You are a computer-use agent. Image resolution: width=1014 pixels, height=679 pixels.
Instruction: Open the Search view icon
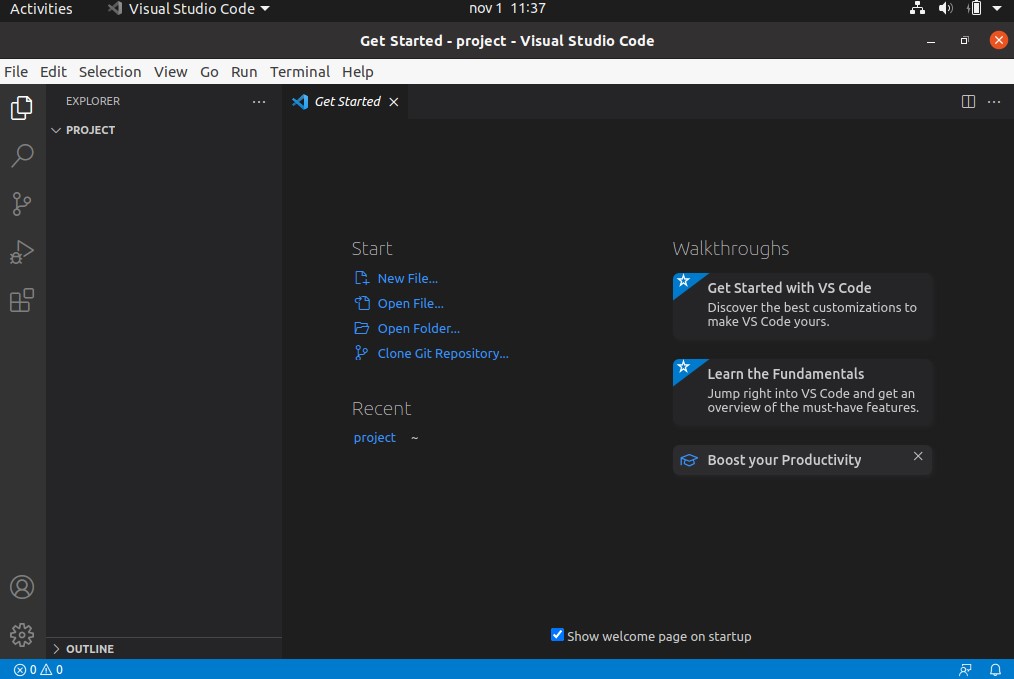(x=22, y=156)
